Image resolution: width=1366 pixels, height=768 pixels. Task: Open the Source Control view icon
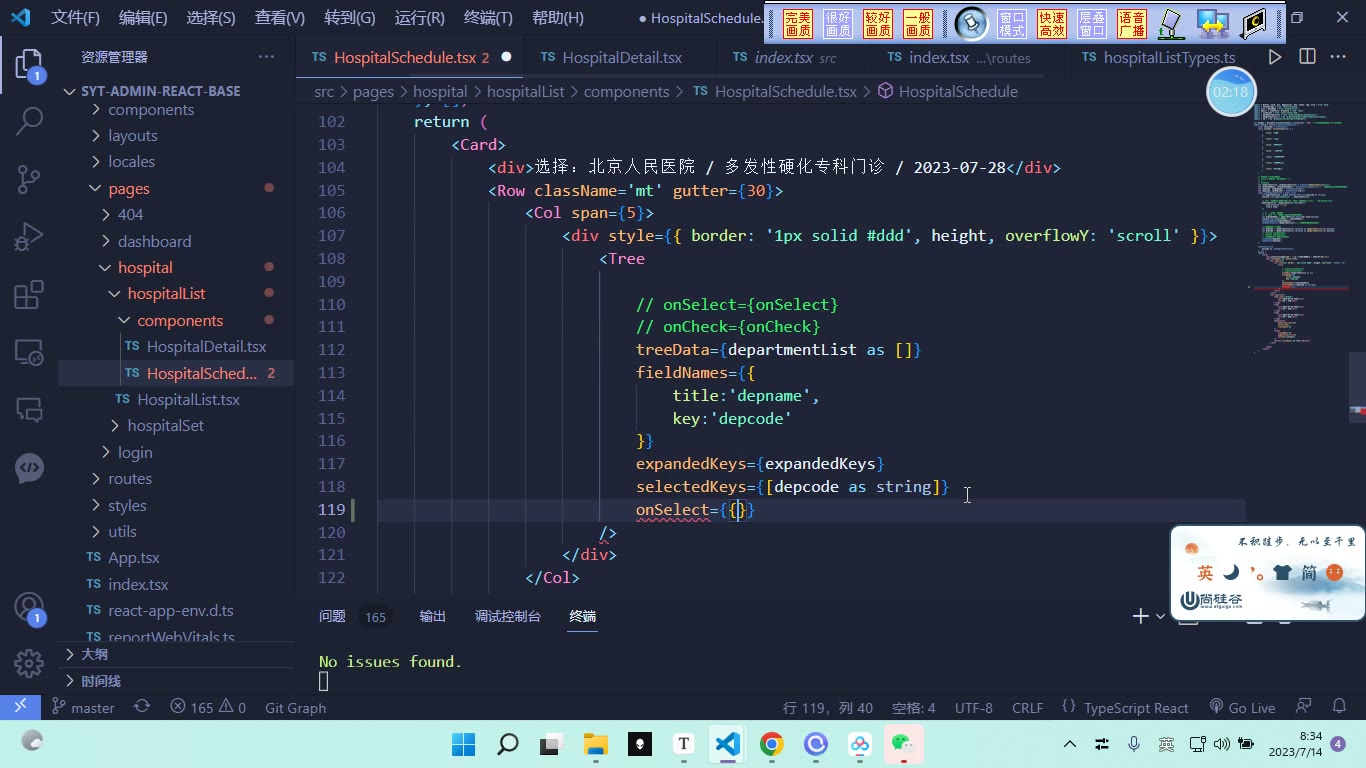pos(29,179)
